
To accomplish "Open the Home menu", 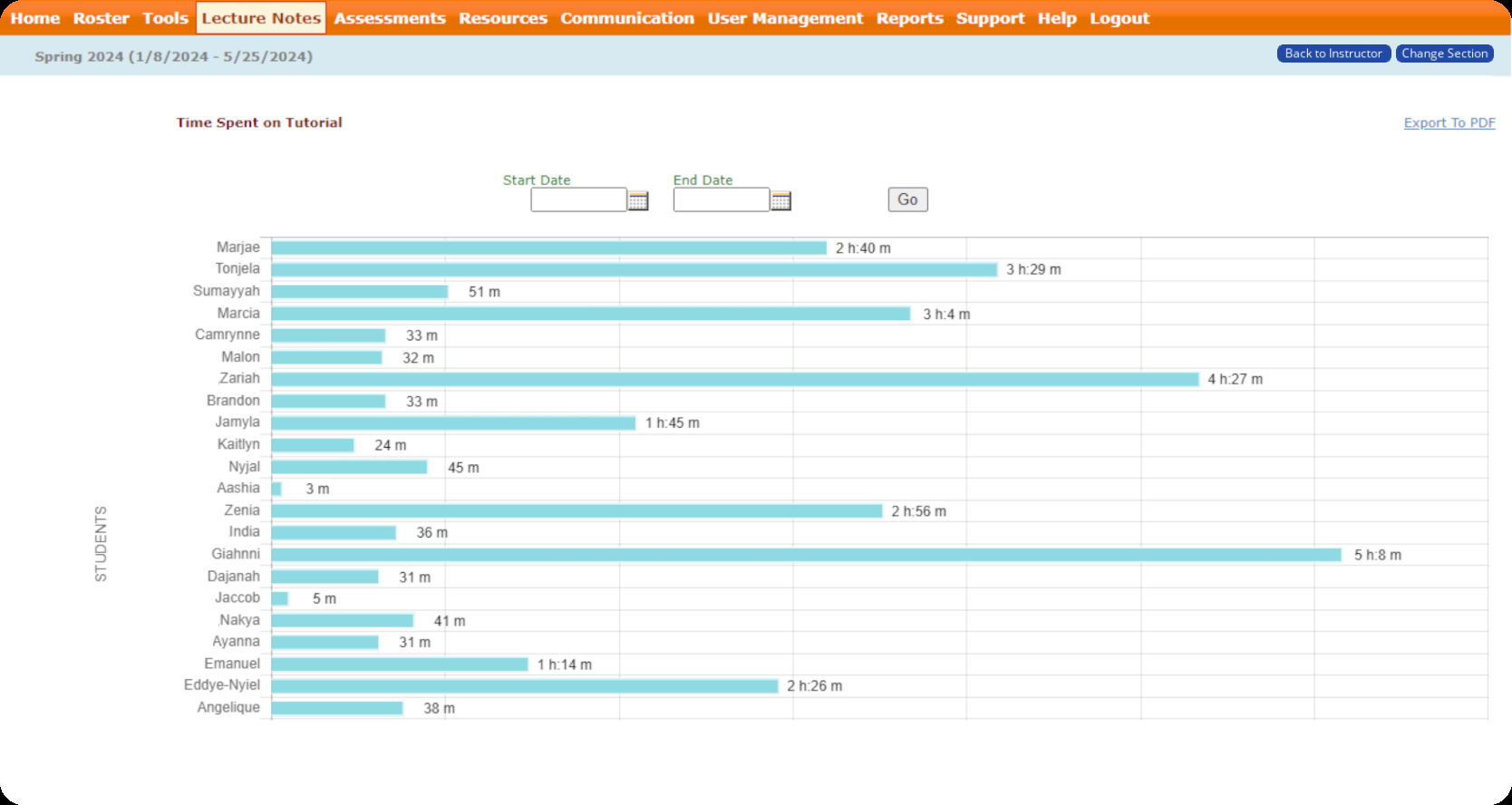I will click(x=35, y=18).
